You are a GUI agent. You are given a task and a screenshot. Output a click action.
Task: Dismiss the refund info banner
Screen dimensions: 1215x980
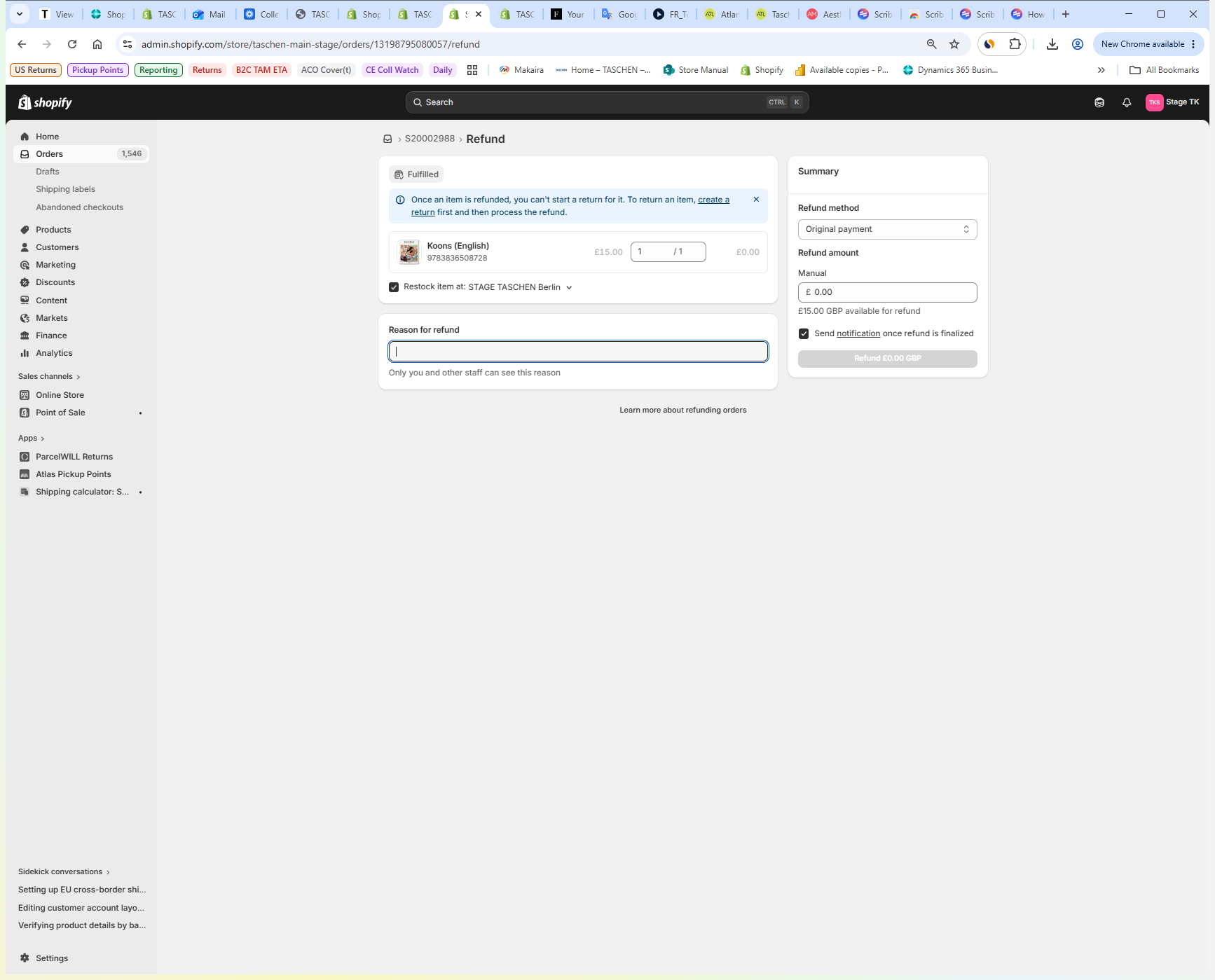pyautogui.click(x=756, y=200)
